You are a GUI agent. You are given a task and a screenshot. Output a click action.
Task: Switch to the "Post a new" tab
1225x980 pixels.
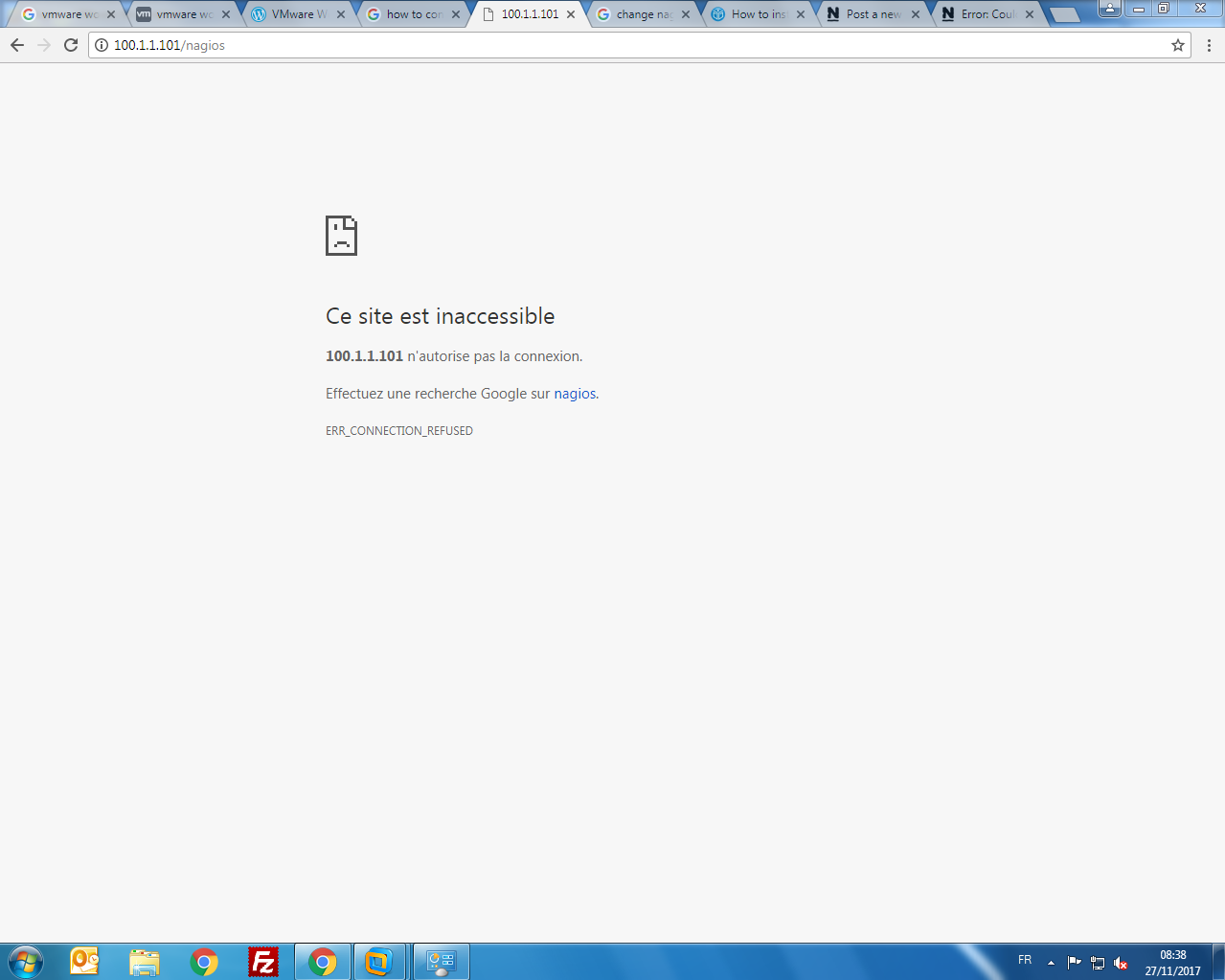tap(872, 14)
